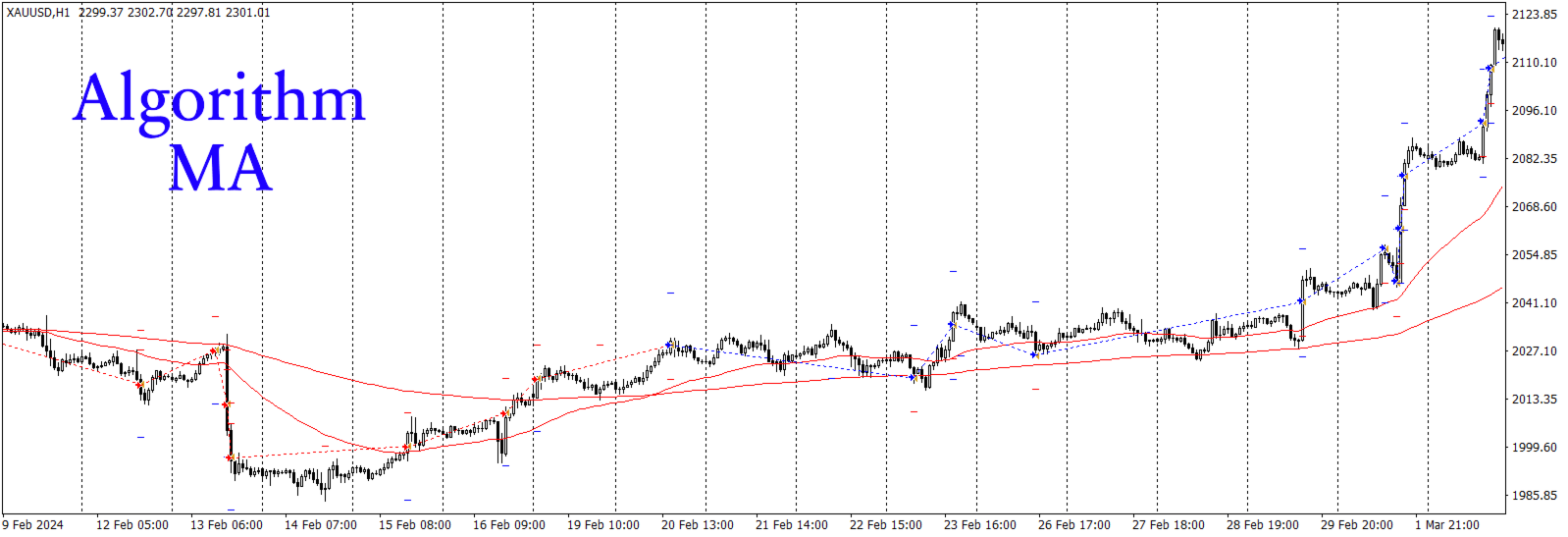The width and height of the screenshot is (1568, 537).
Task: Click the time label 20 Feb 13:00
Action: (698, 525)
